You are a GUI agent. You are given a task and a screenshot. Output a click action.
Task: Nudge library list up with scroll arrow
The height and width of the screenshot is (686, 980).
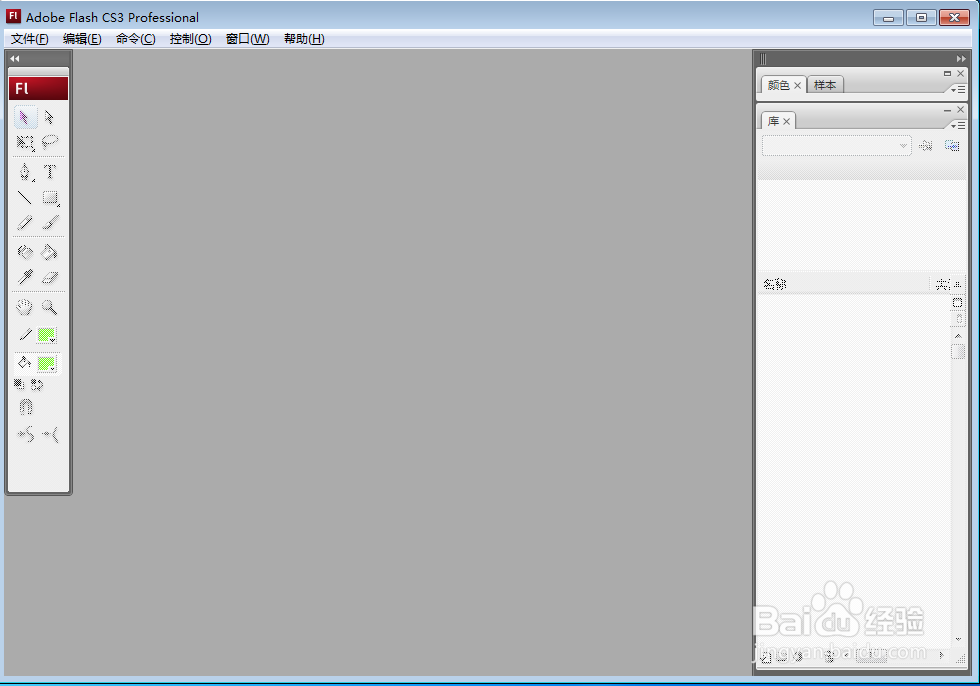click(x=958, y=336)
